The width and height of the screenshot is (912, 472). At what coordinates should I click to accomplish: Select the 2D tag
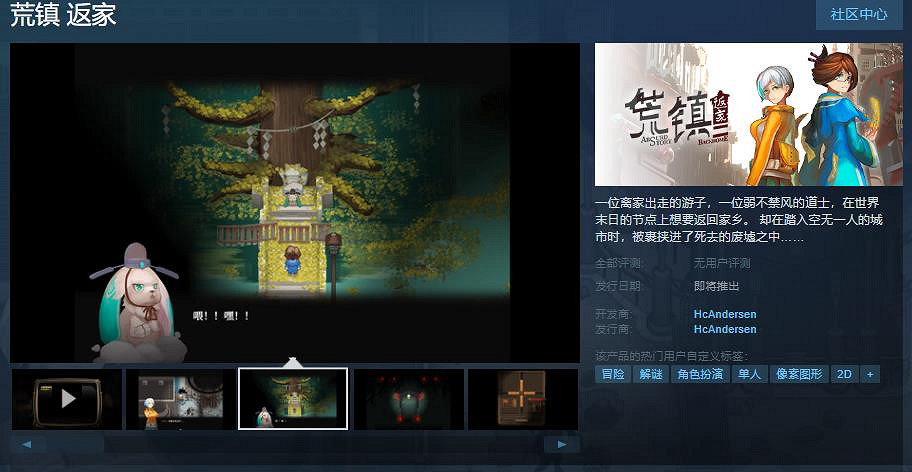[x=844, y=374]
